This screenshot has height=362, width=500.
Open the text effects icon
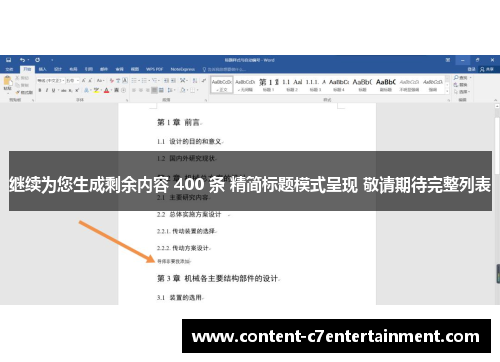tap(86, 90)
